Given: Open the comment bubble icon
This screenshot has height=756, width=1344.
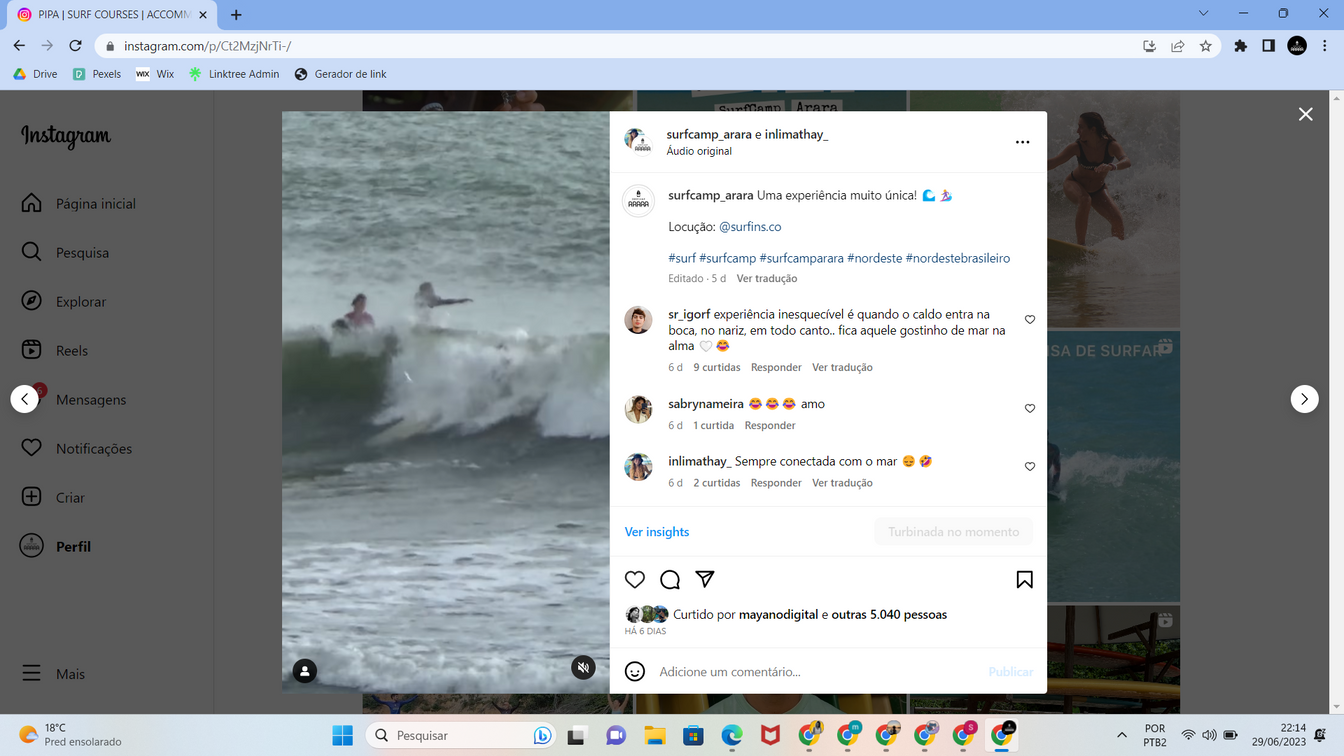Looking at the screenshot, I should [x=670, y=580].
